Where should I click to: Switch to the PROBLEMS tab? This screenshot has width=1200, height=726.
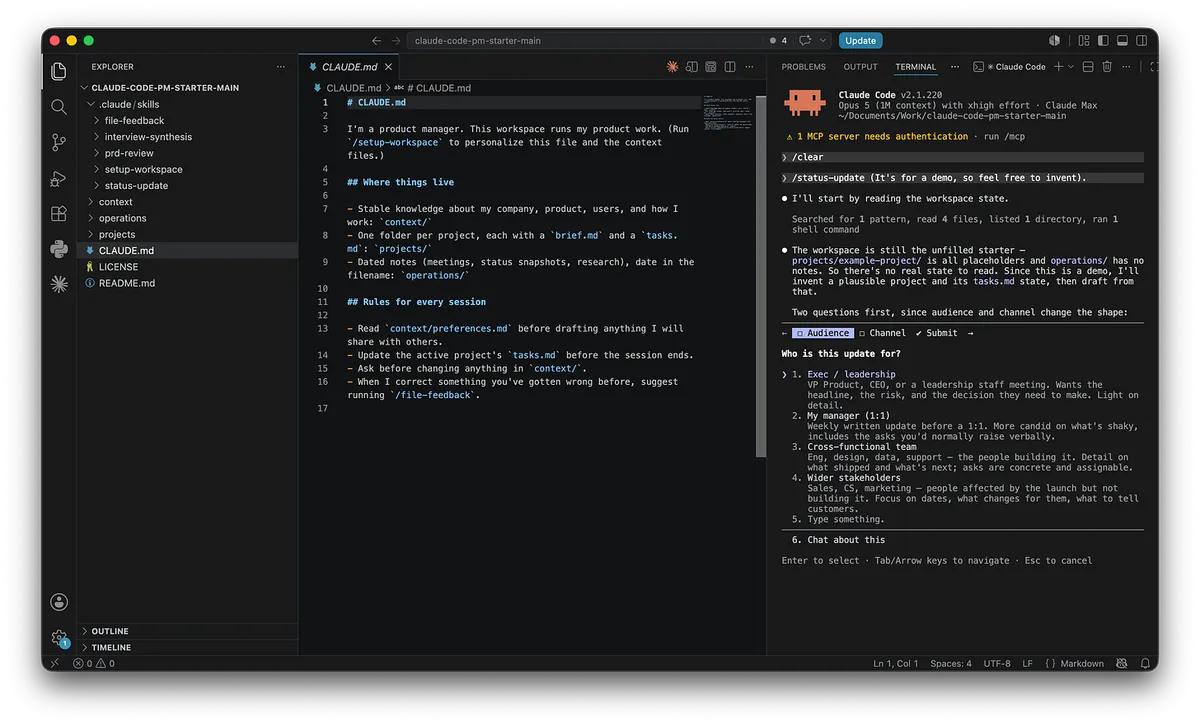(x=804, y=67)
